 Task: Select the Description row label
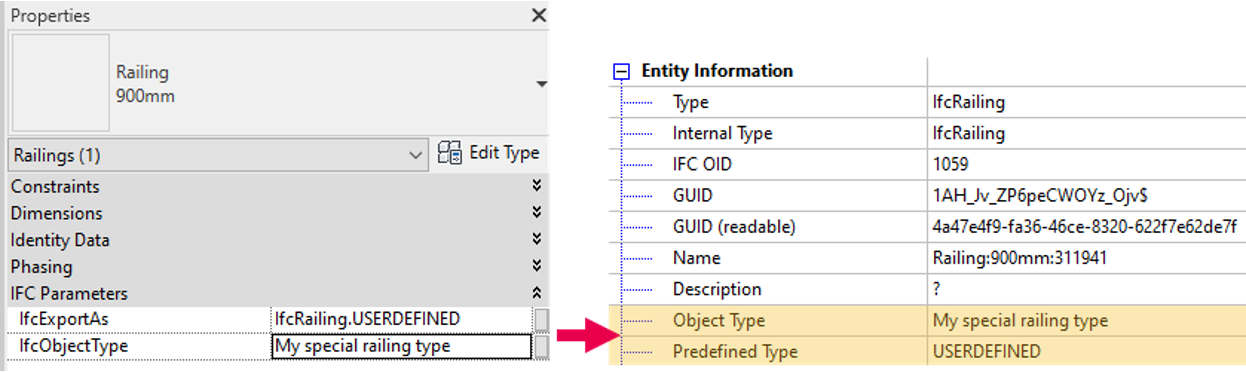tap(717, 289)
